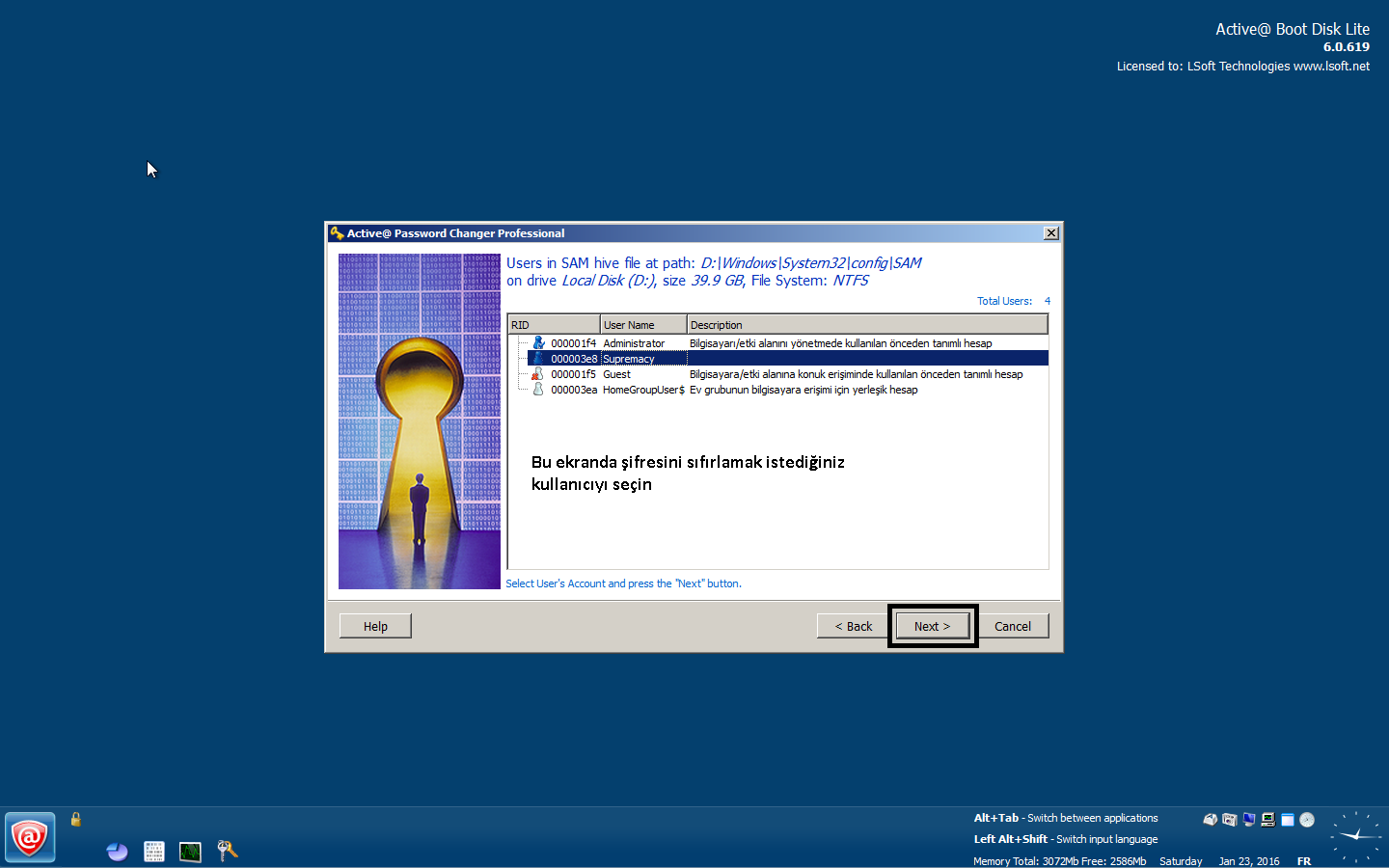Screen dimensions: 1389x868
Task: Click 'Select User's Account' instruction text
Action: 623,583
